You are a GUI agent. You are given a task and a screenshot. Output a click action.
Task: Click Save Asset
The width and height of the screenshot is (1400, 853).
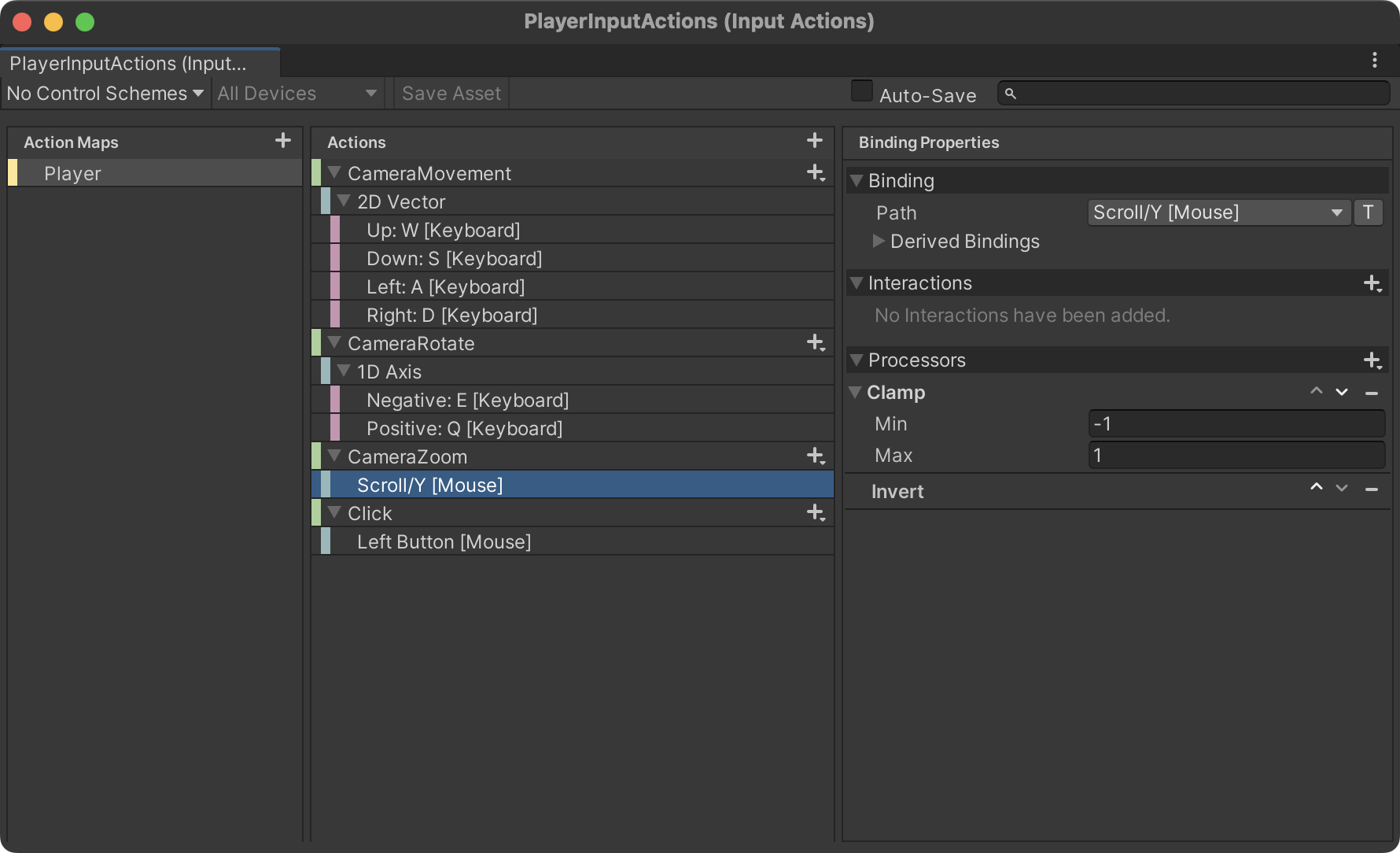click(x=450, y=93)
